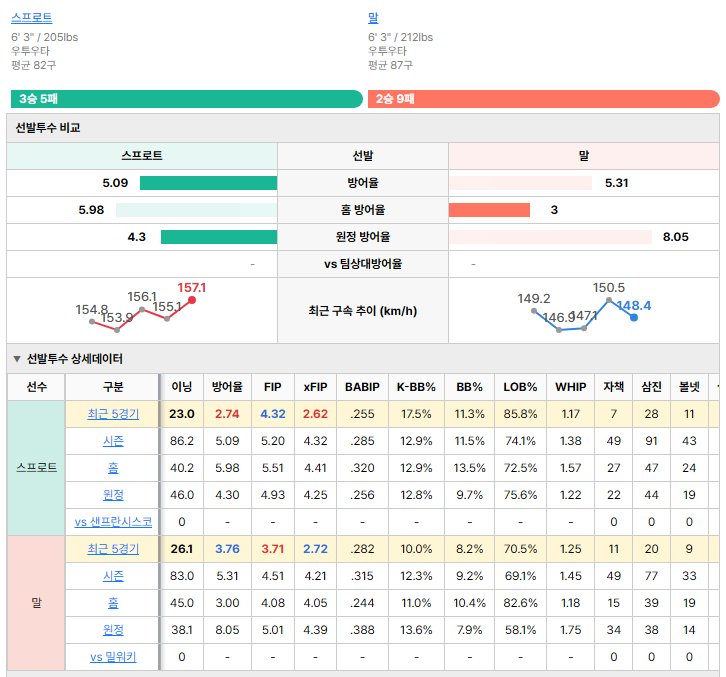Viewport: 726px width, 677px height.
Task: Open the 말 player profile link at the top
Action: [373, 18]
